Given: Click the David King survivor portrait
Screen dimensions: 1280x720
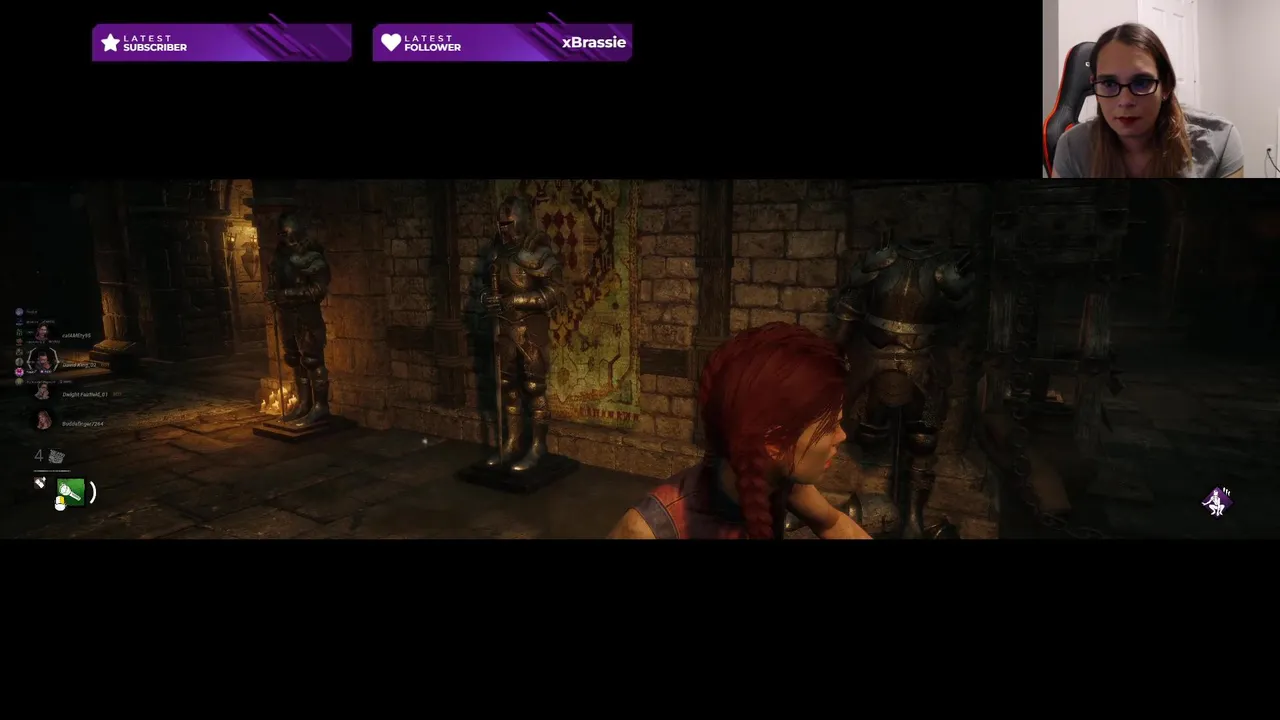Looking at the screenshot, I should tap(42, 360).
